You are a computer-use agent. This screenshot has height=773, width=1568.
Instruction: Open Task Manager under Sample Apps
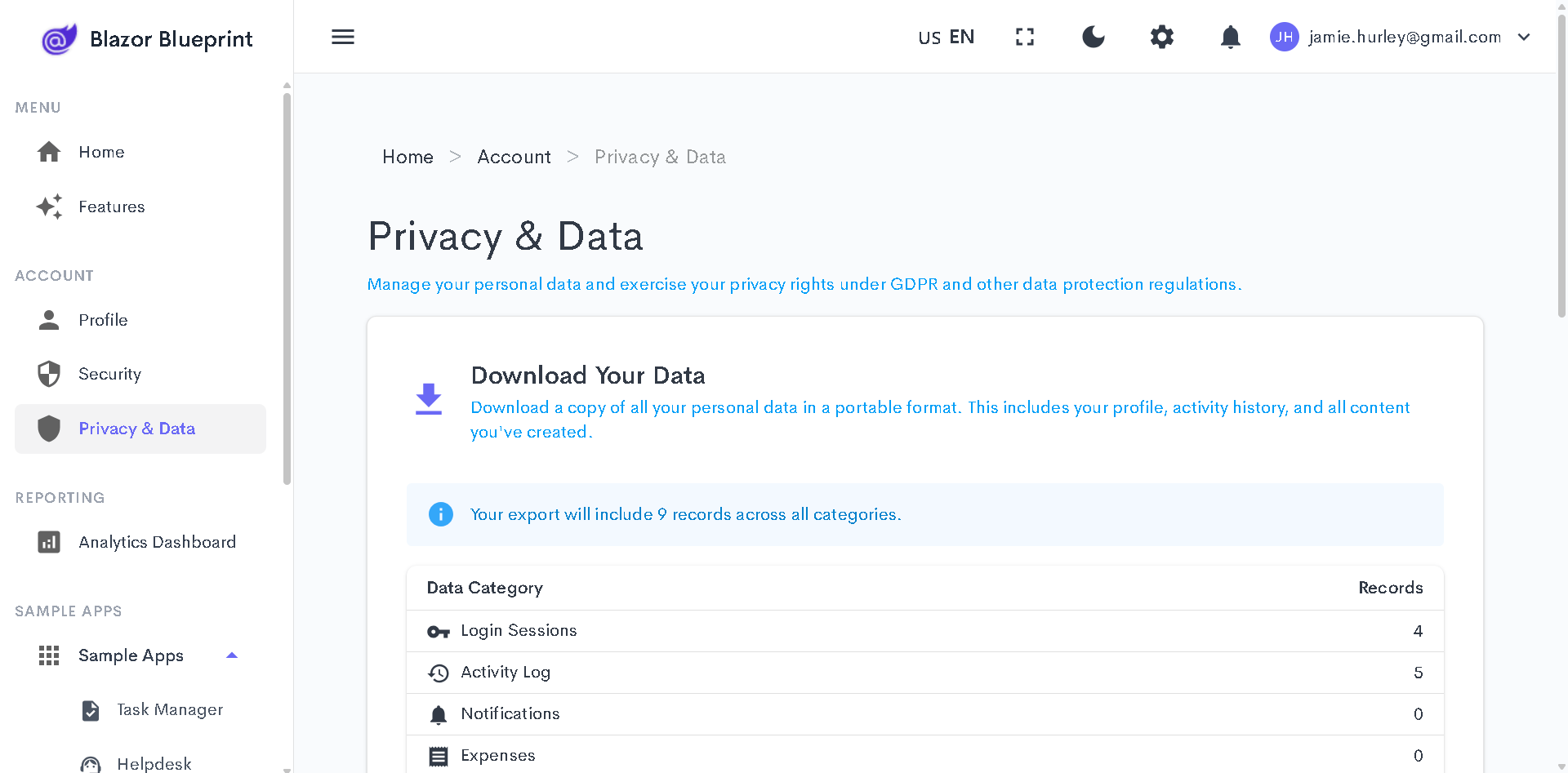pyautogui.click(x=169, y=709)
